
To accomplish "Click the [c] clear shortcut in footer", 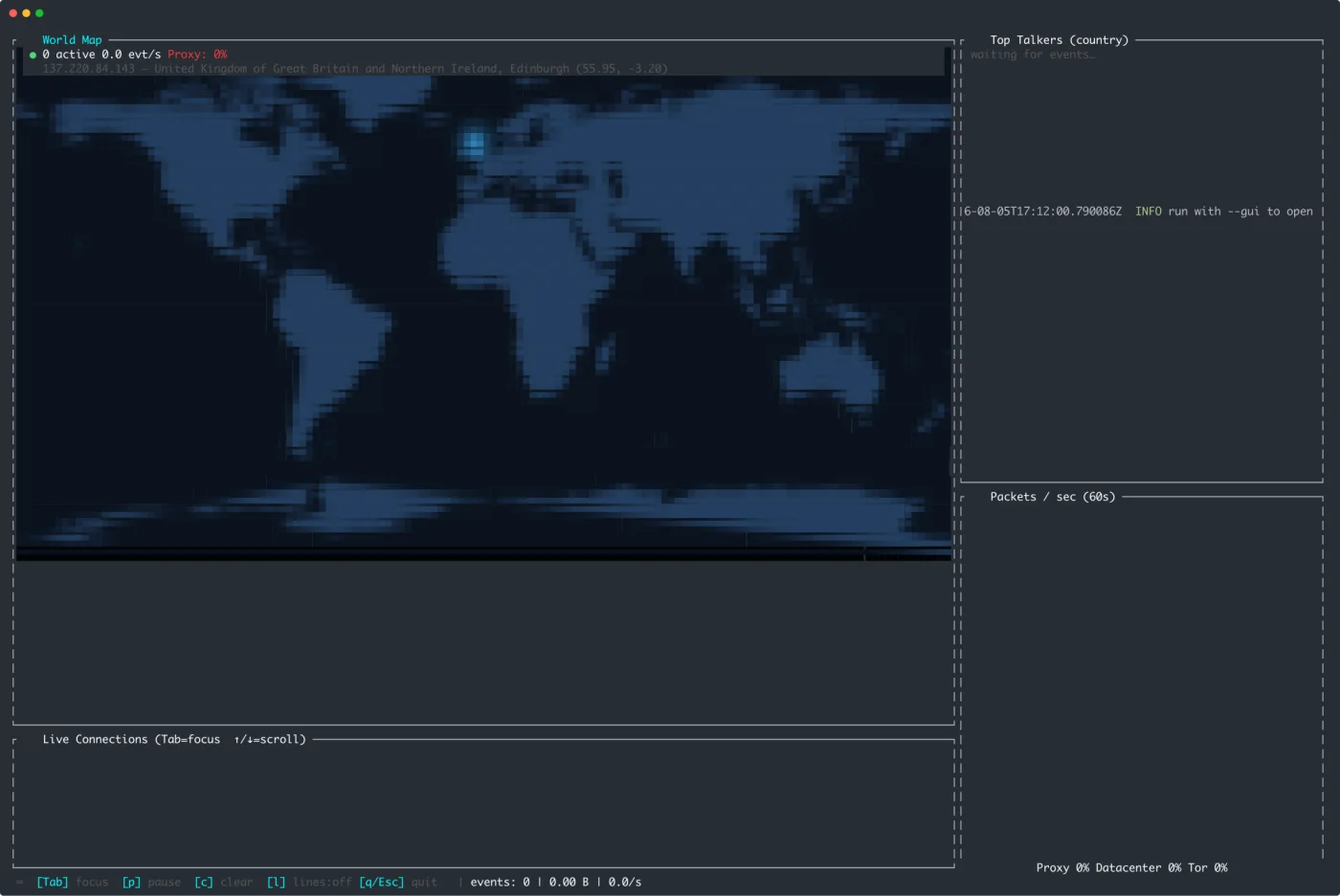I will tap(224, 883).
